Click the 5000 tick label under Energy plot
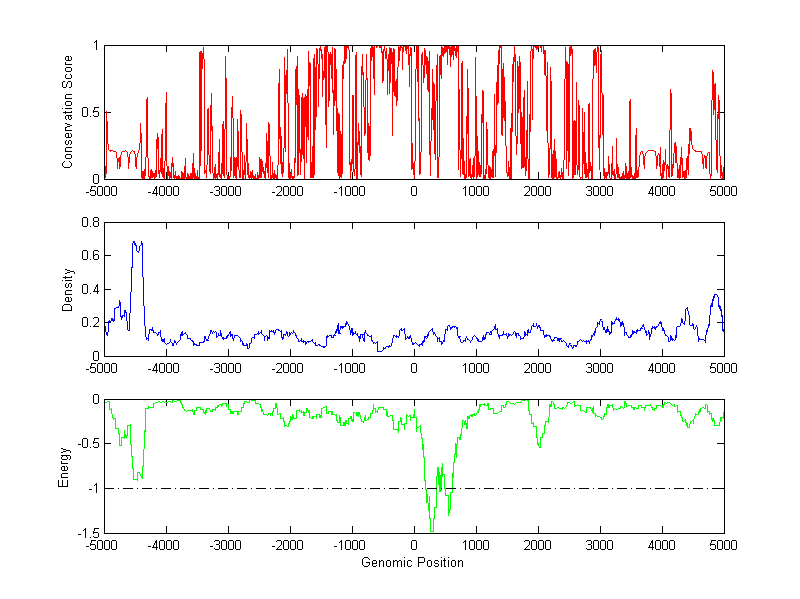 [x=723, y=546]
